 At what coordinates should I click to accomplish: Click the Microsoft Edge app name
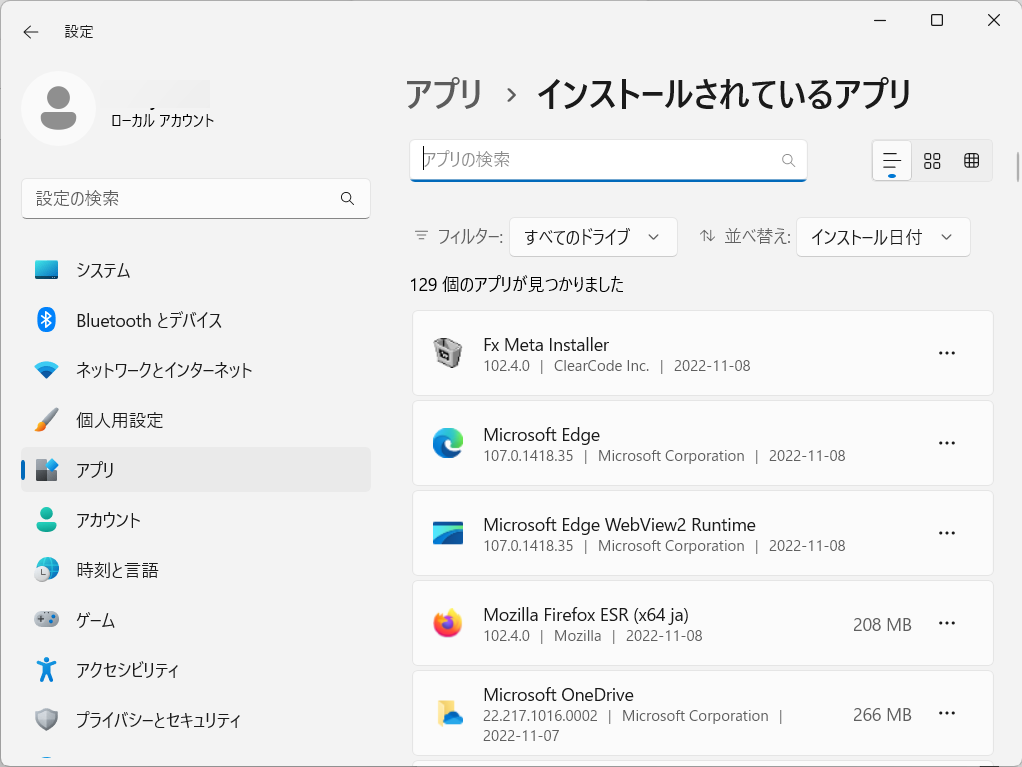542,435
